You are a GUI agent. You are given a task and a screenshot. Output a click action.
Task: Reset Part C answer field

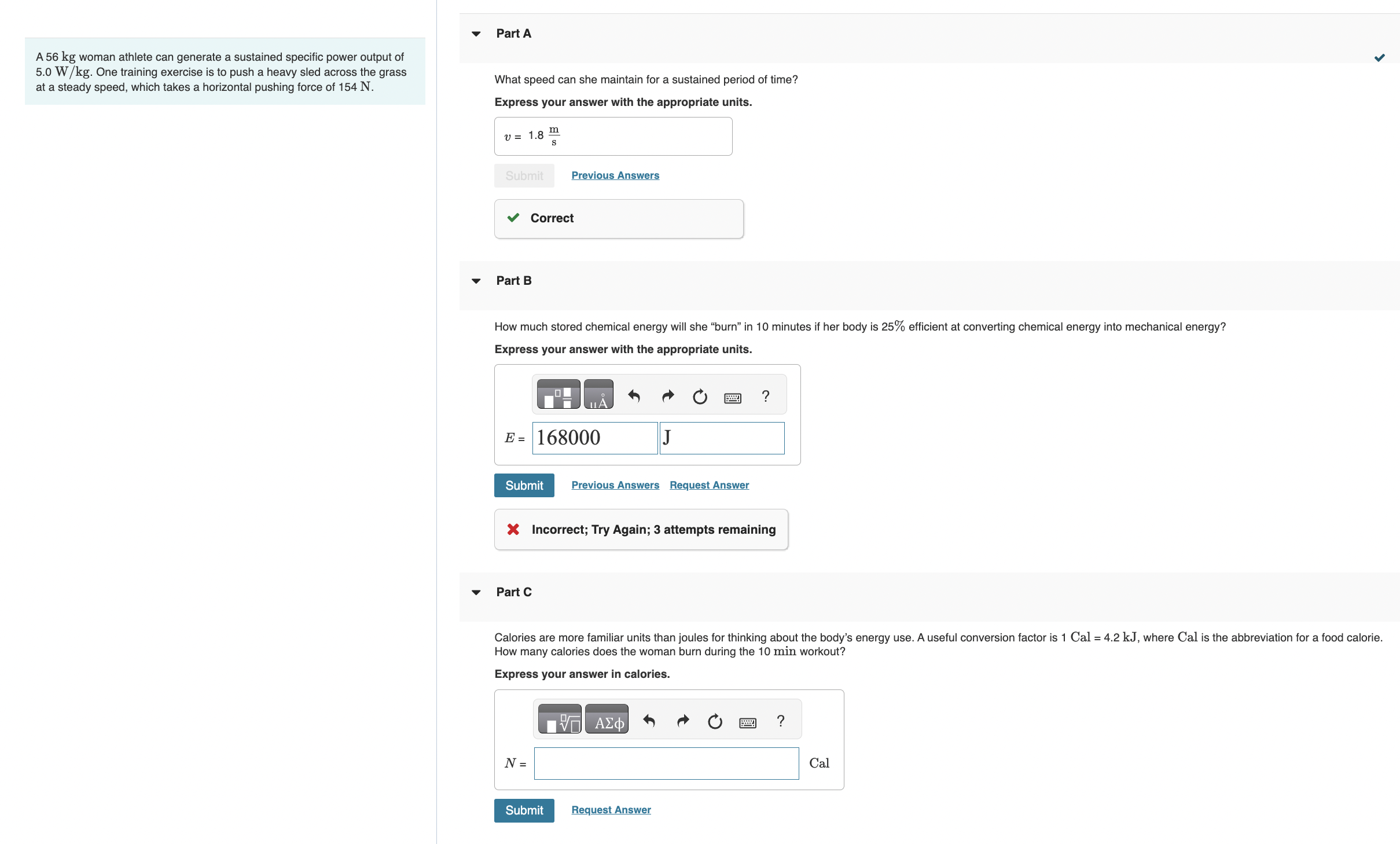coord(715,721)
